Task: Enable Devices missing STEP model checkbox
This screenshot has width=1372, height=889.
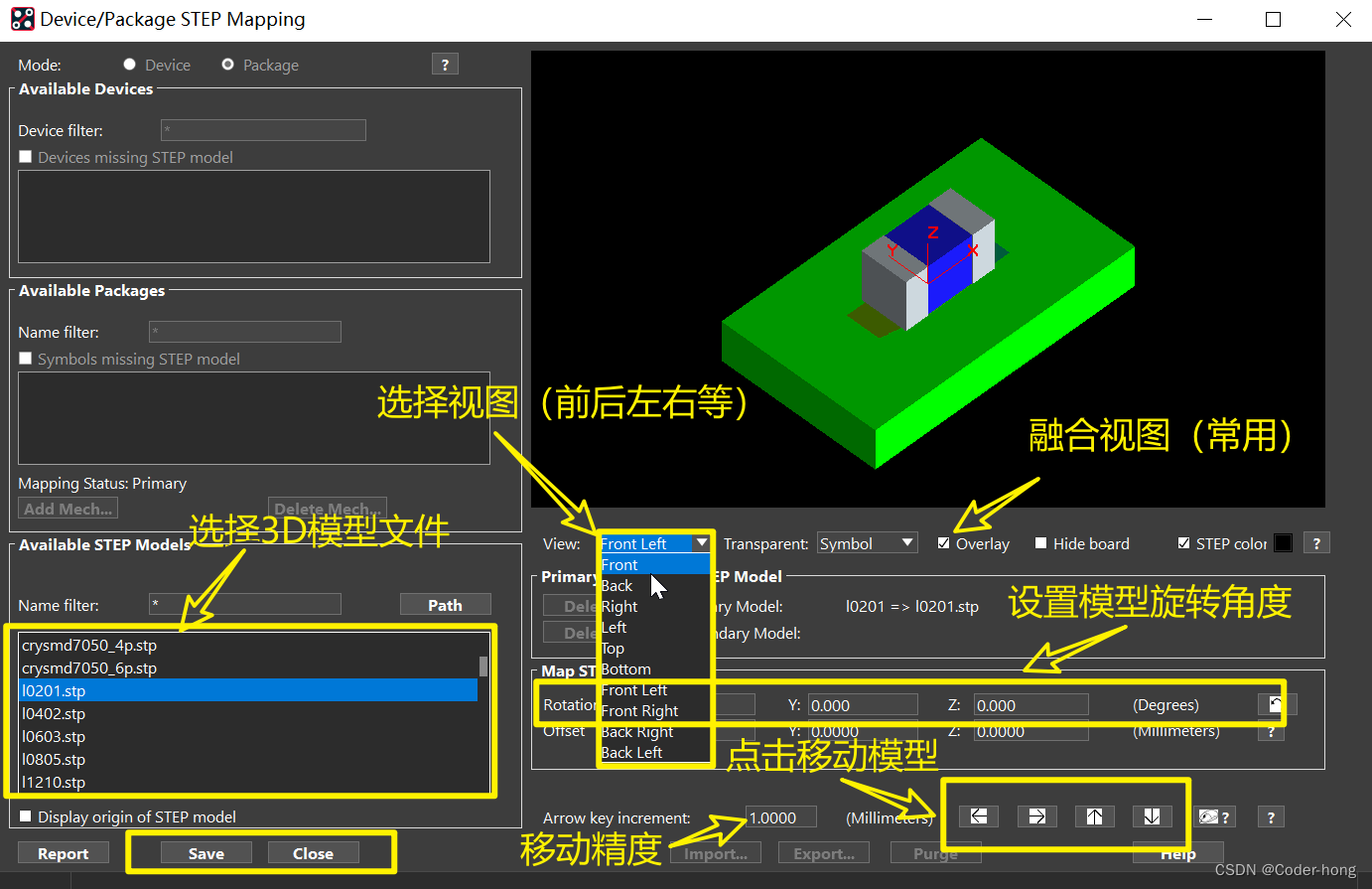Action: 25,157
